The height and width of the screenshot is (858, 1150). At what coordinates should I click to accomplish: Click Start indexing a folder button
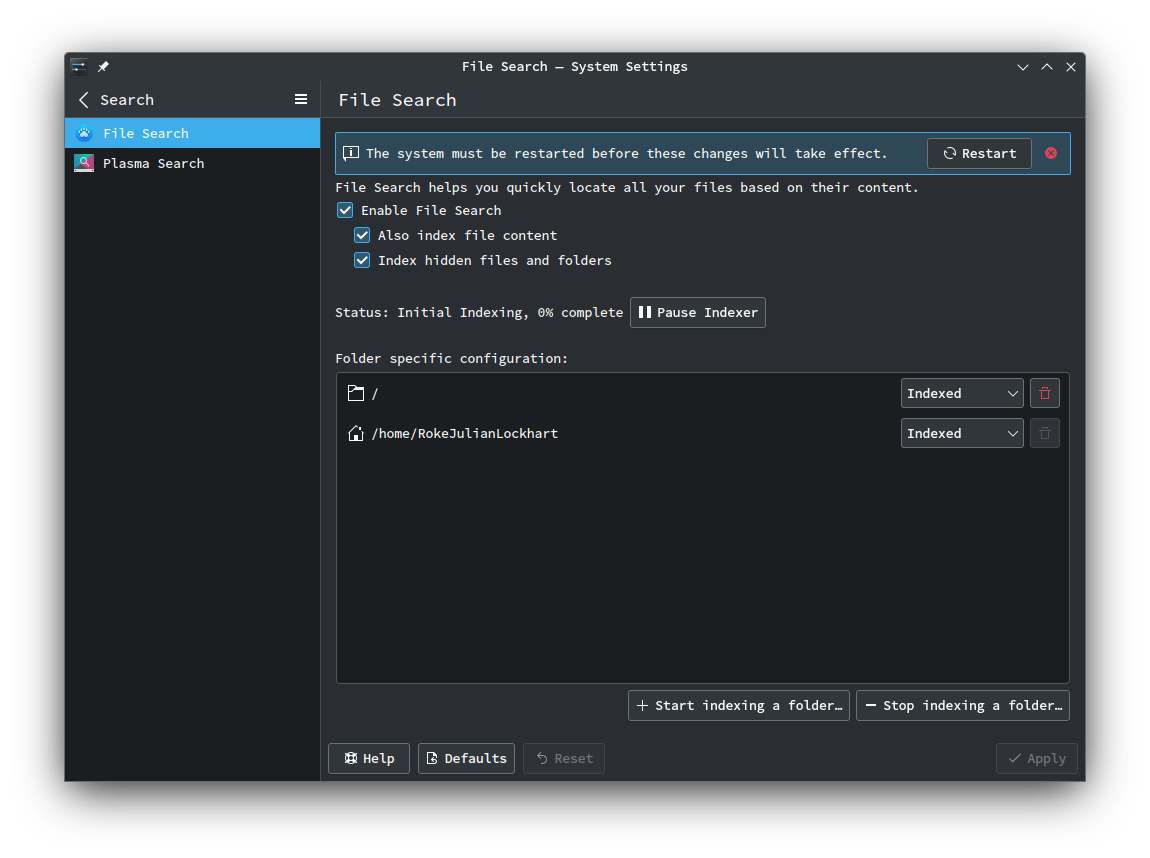(x=739, y=705)
